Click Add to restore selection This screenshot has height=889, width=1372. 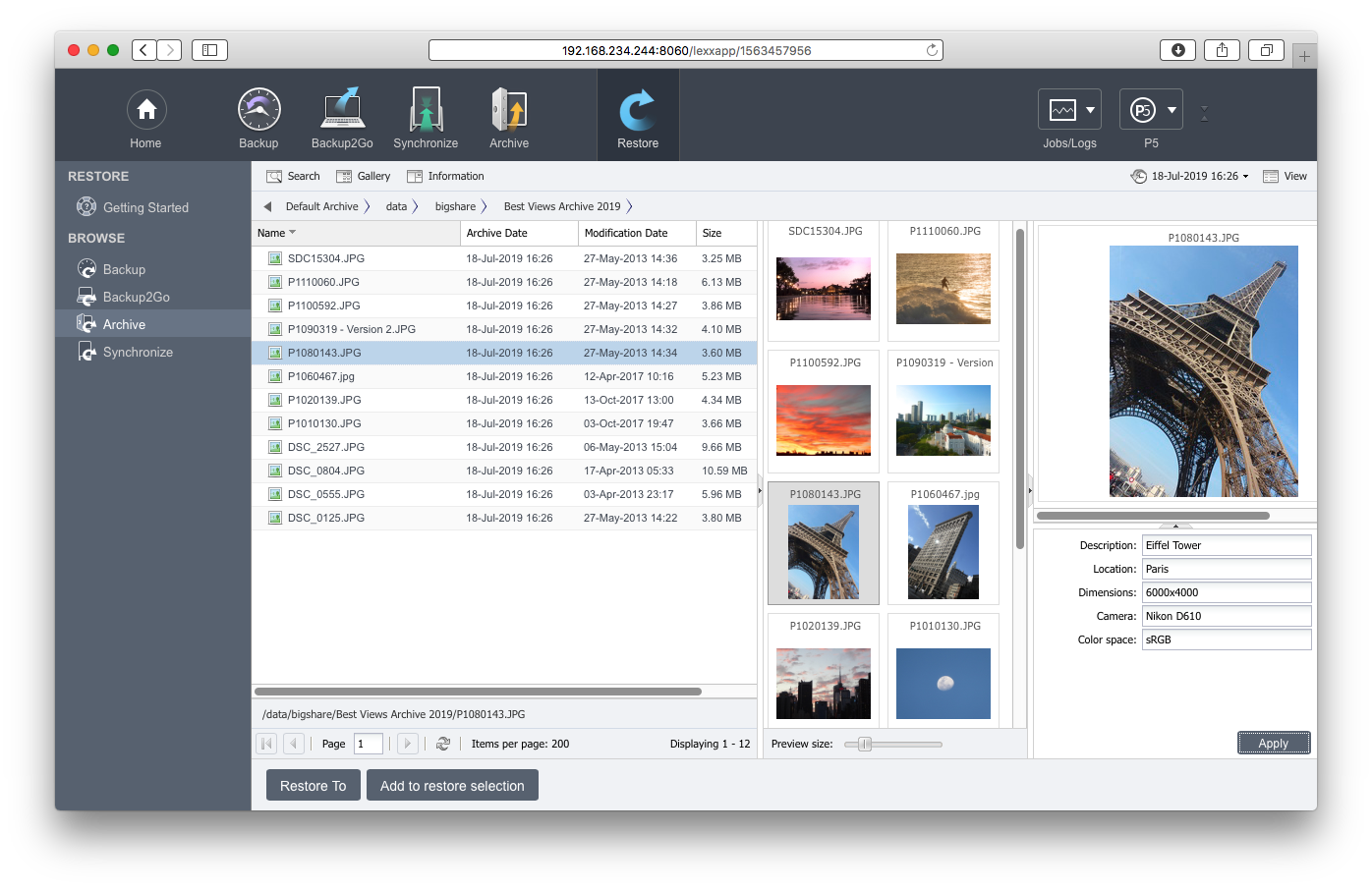(x=452, y=785)
